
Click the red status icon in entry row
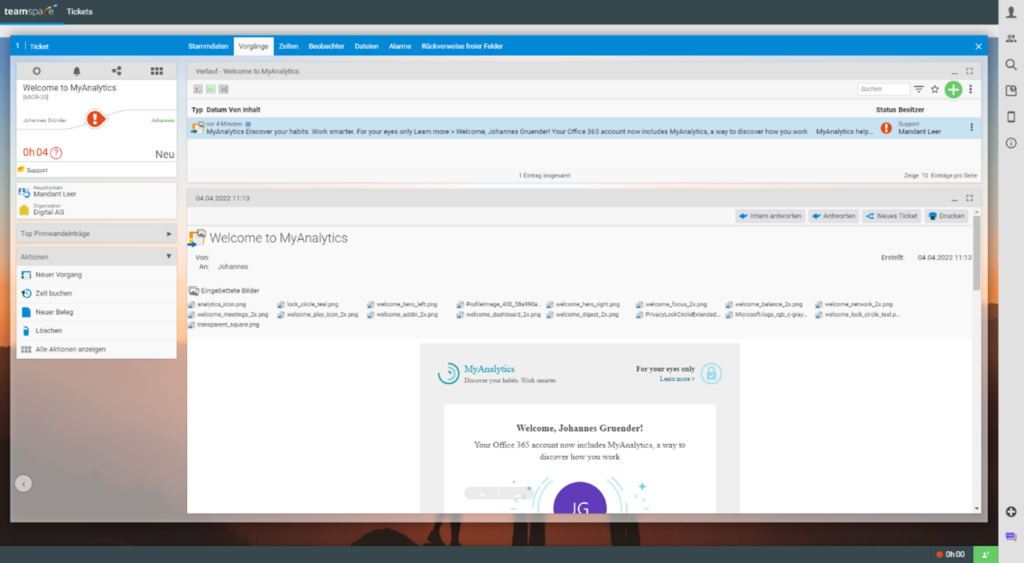tap(886, 128)
